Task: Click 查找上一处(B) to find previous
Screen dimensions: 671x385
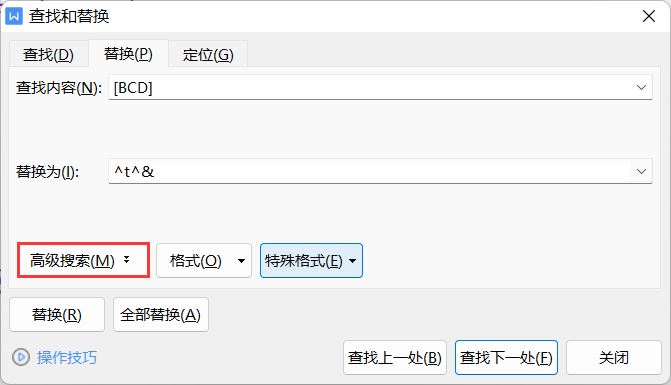Action: click(395, 357)
